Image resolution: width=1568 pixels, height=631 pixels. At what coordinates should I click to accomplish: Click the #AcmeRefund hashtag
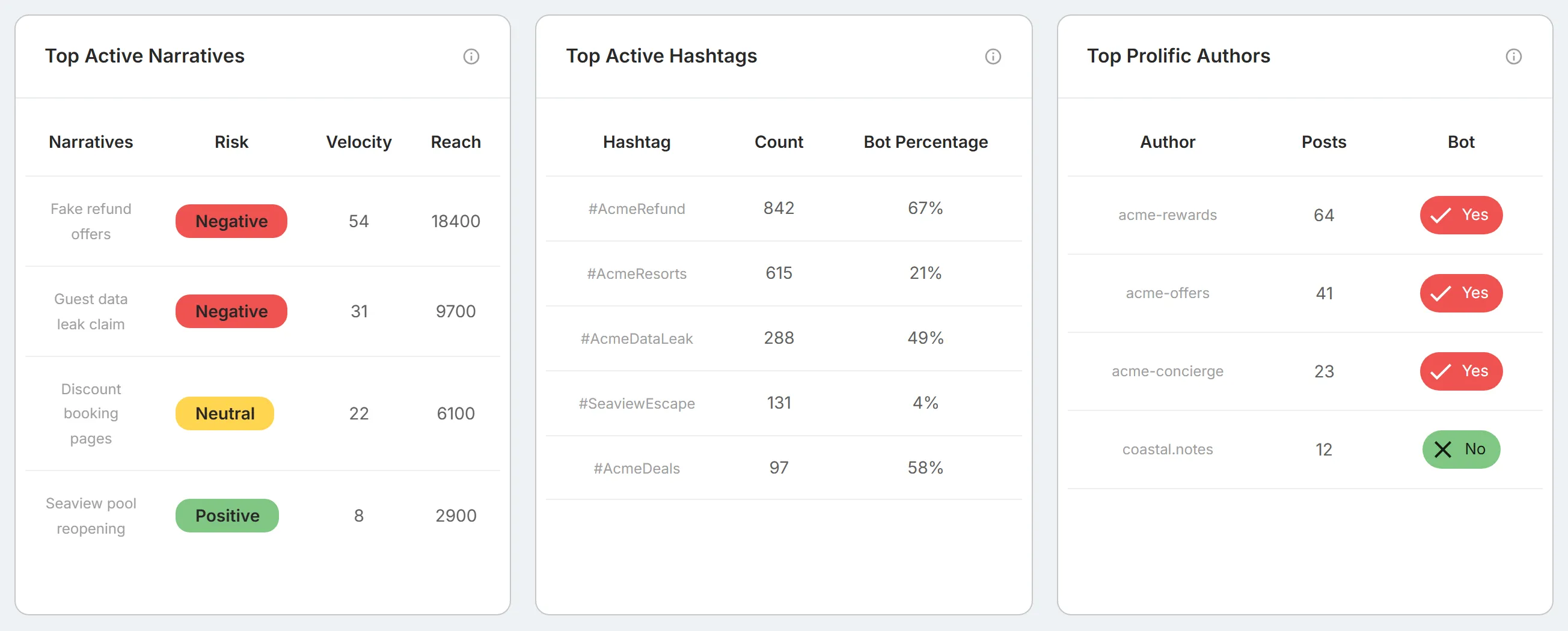637,209
